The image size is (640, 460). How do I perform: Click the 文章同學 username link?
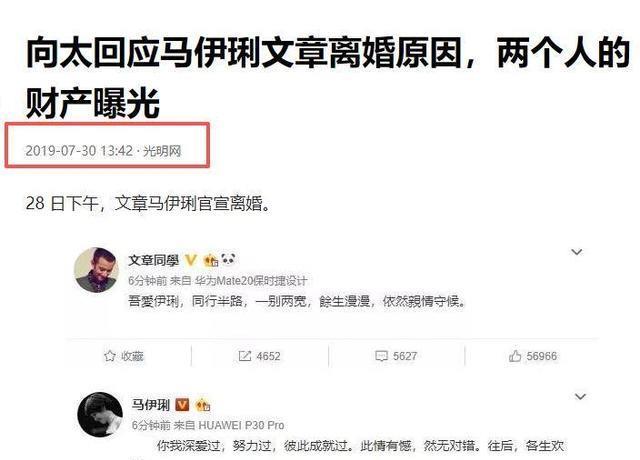point(154,260)
